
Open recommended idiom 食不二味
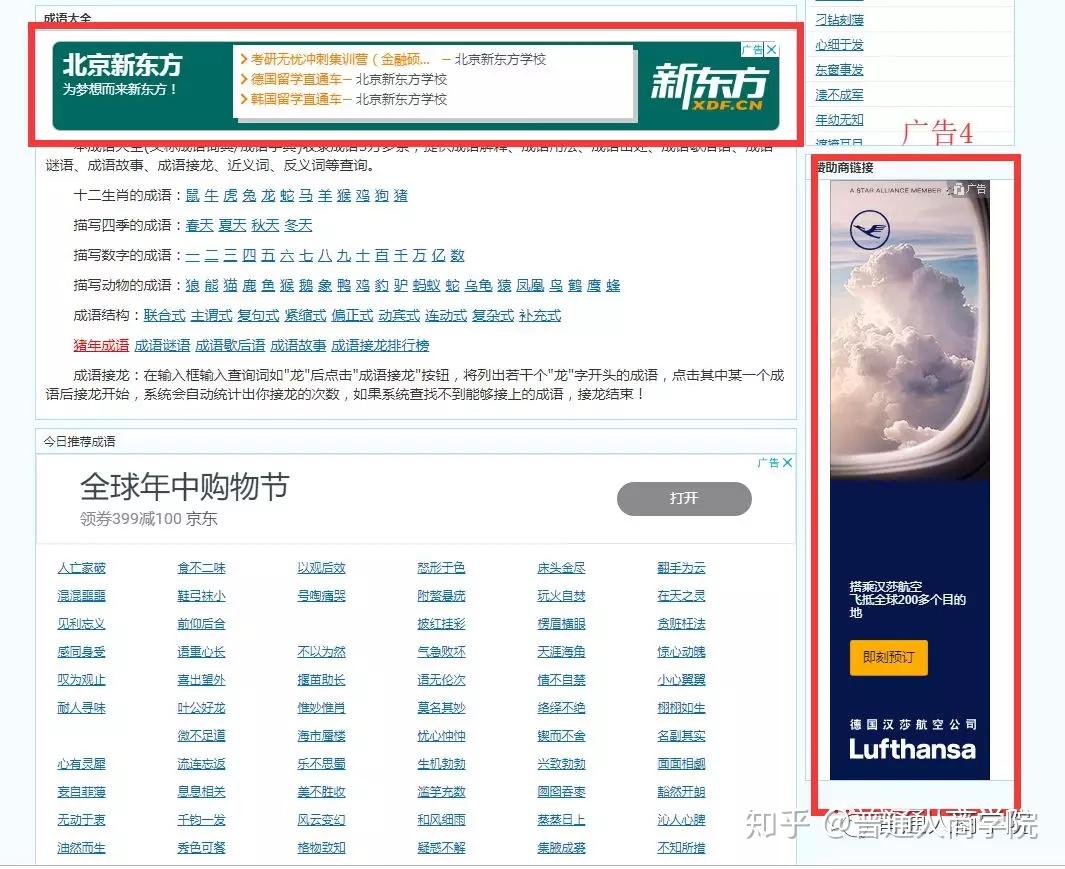coord(202,568)
